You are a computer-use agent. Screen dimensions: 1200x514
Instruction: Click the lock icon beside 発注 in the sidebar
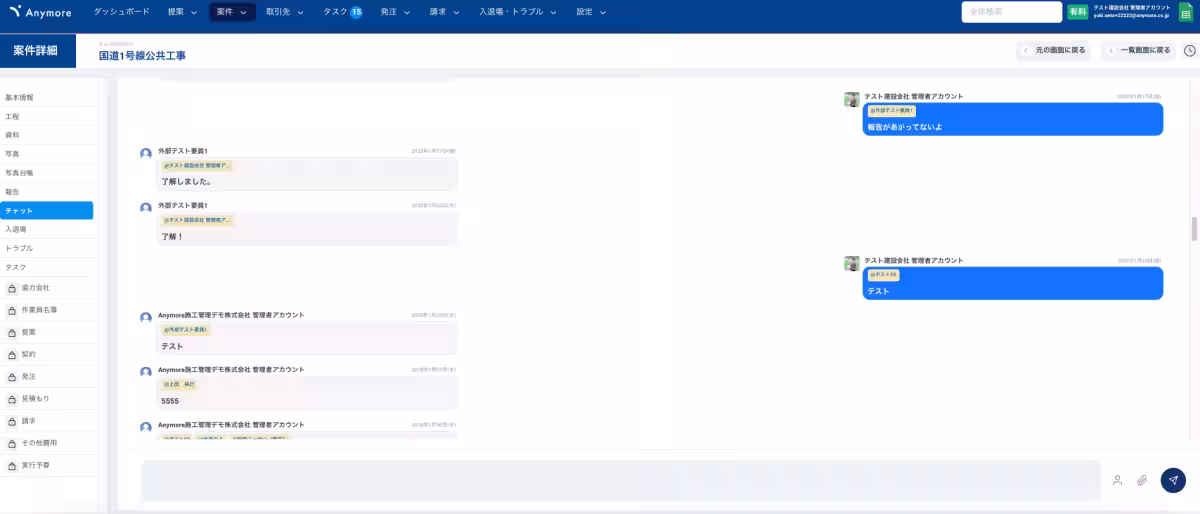click(x=12, y=377)
